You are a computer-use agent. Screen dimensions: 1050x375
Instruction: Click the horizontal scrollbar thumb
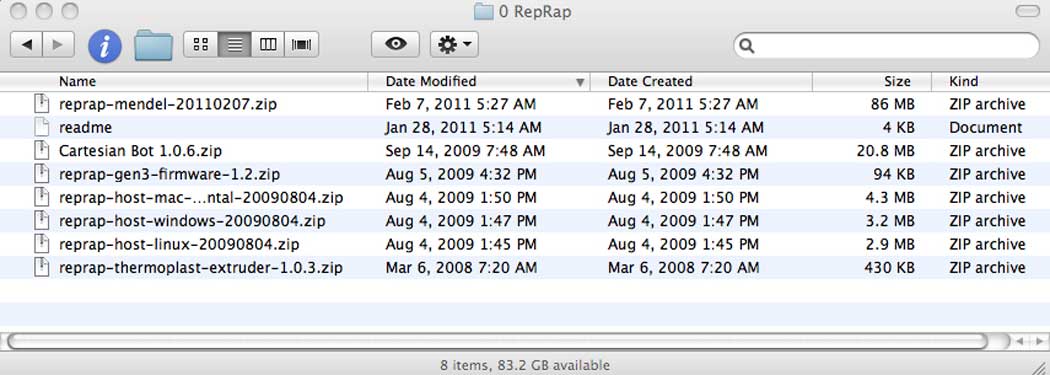tap(497, 342)
